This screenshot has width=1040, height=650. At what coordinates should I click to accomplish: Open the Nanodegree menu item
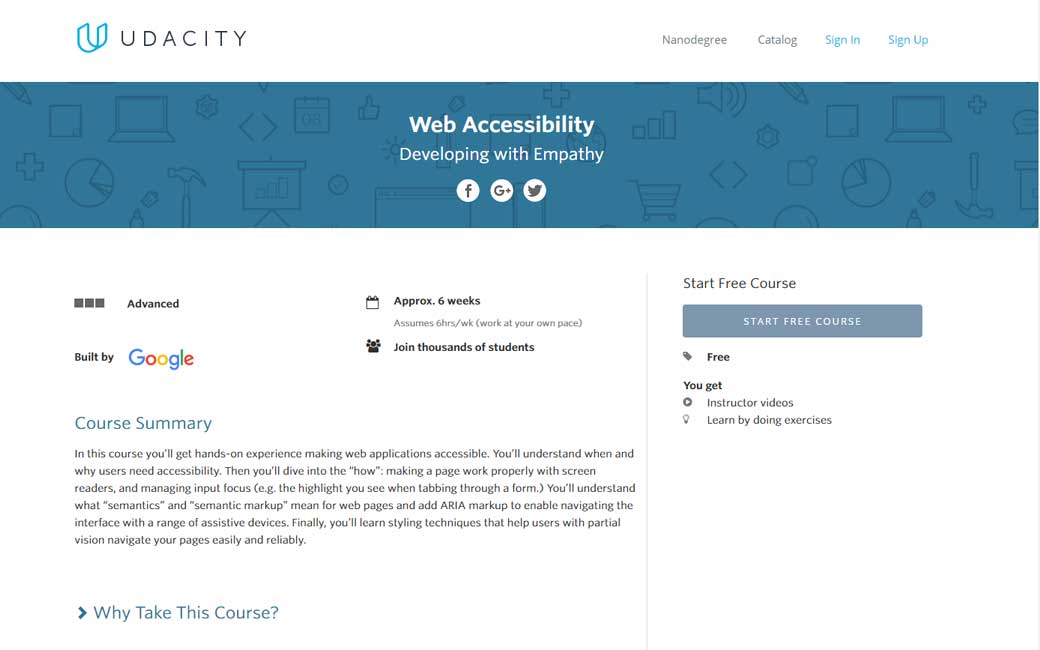point(694,40)
